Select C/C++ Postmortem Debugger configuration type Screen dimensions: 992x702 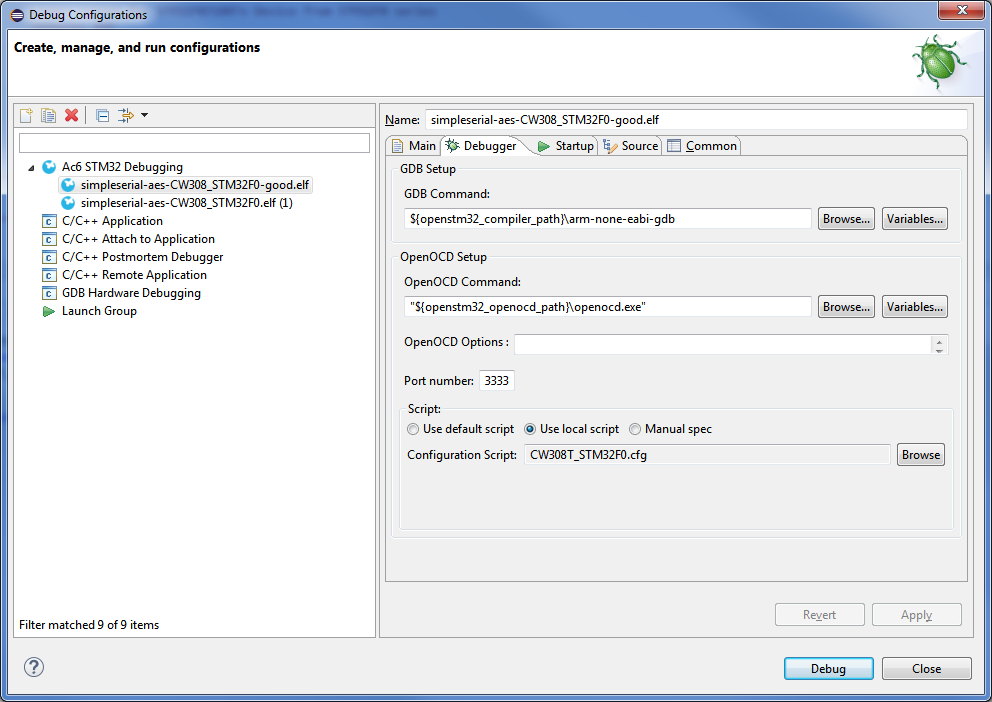(142, 257)
